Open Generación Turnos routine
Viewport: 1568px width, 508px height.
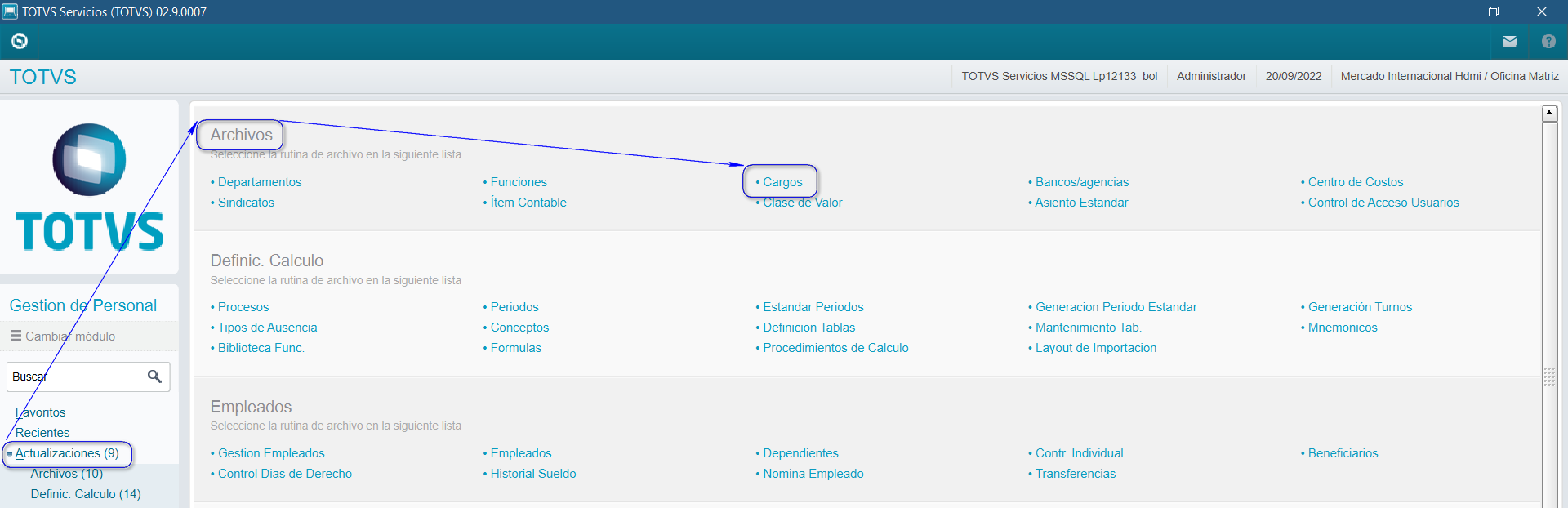pyautogui.click(x=1360, y=307)
